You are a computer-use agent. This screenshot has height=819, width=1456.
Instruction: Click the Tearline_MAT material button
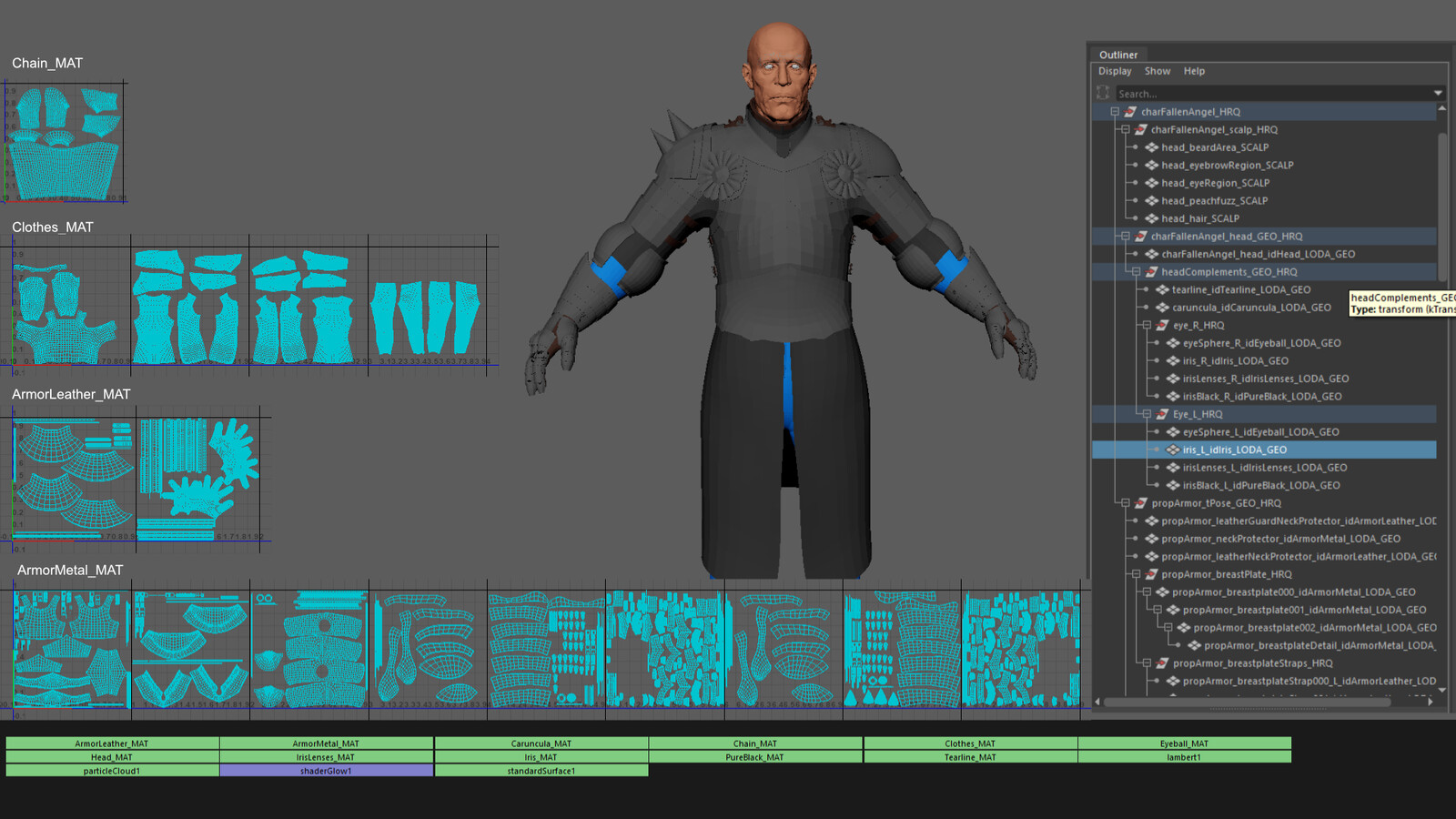tap(970, 757)
